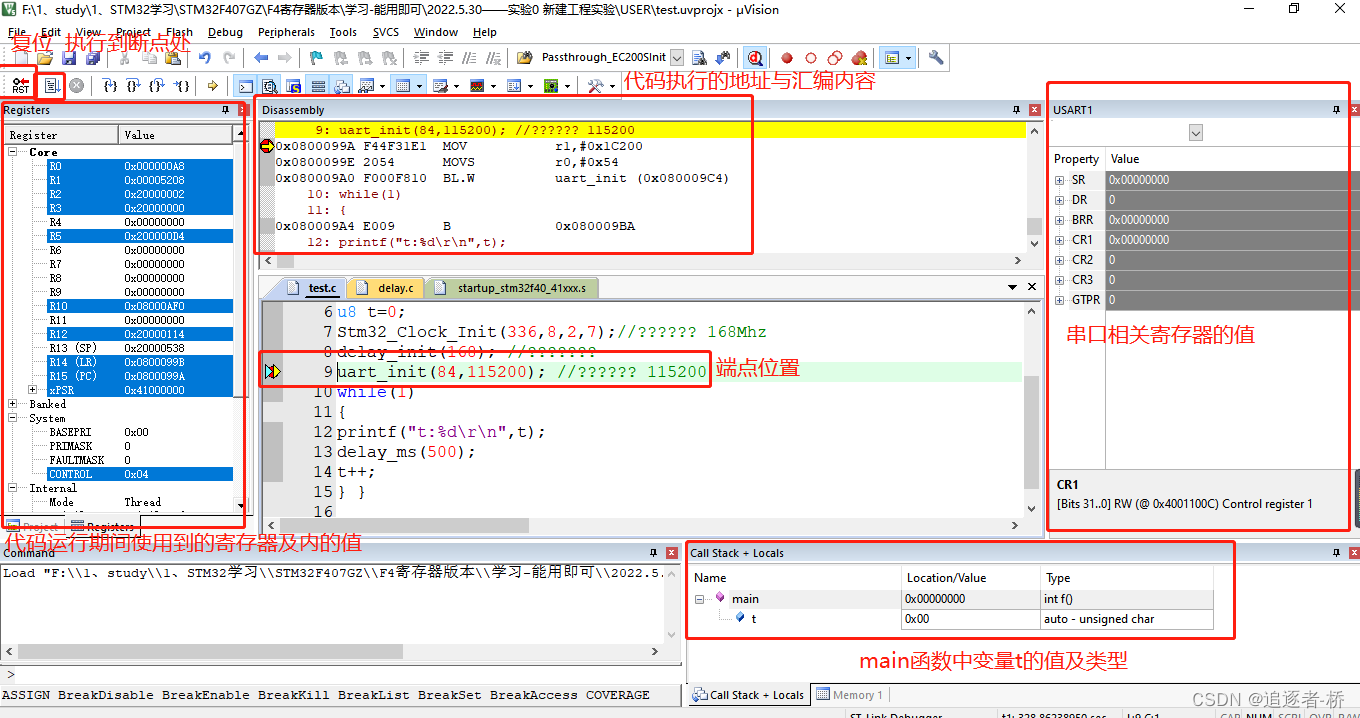
Task: Toggle the Disassembly window button
Action: pos(270,86)
